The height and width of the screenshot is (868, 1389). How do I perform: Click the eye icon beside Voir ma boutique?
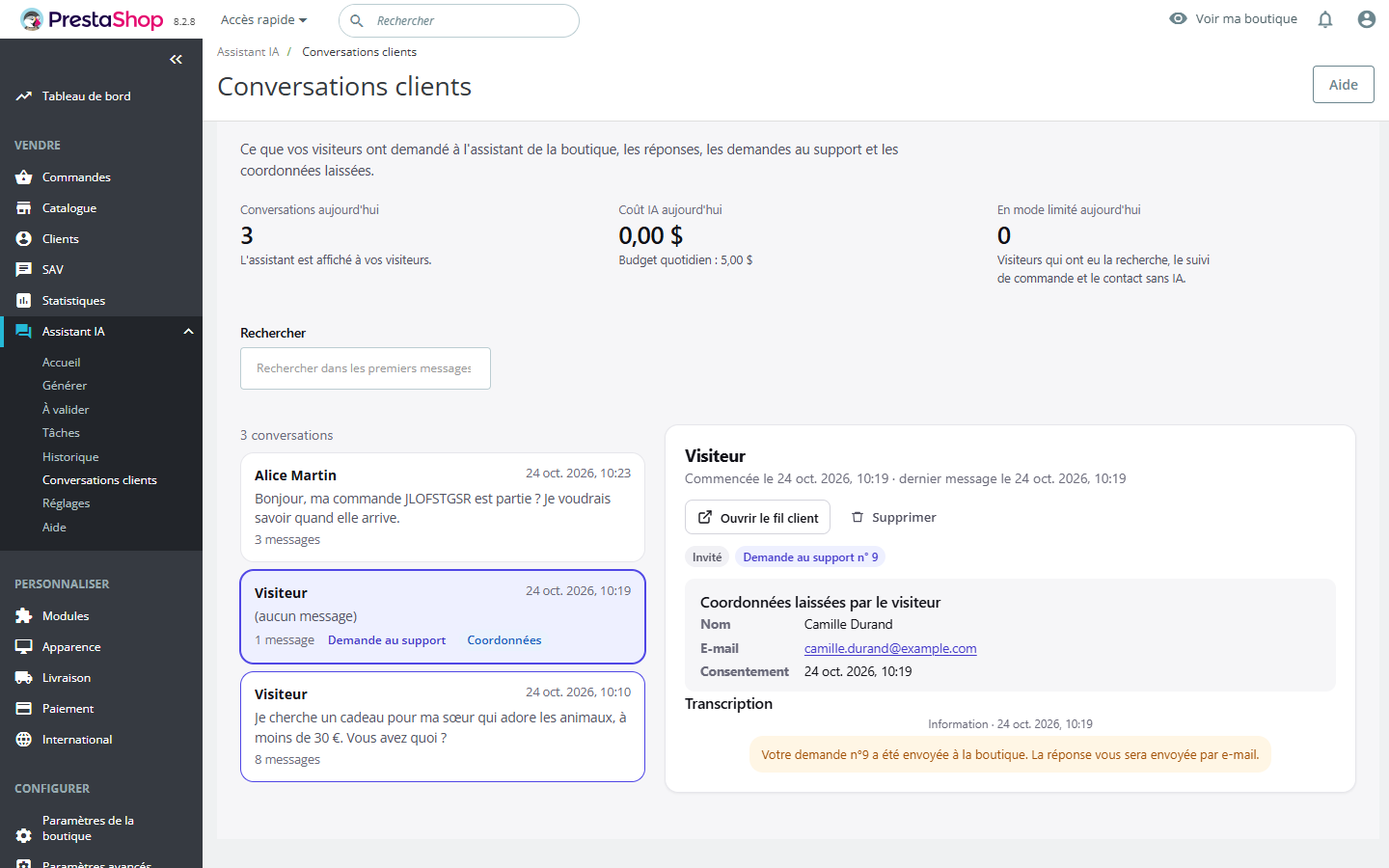click(1178, 18)
